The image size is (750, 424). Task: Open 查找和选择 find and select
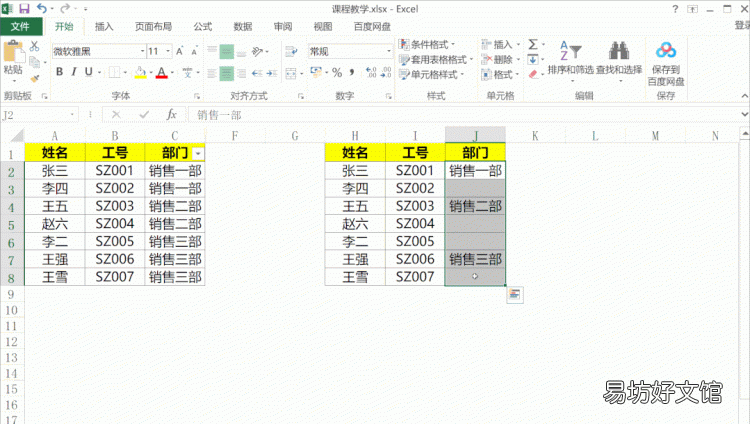click(x=619, y=62)
